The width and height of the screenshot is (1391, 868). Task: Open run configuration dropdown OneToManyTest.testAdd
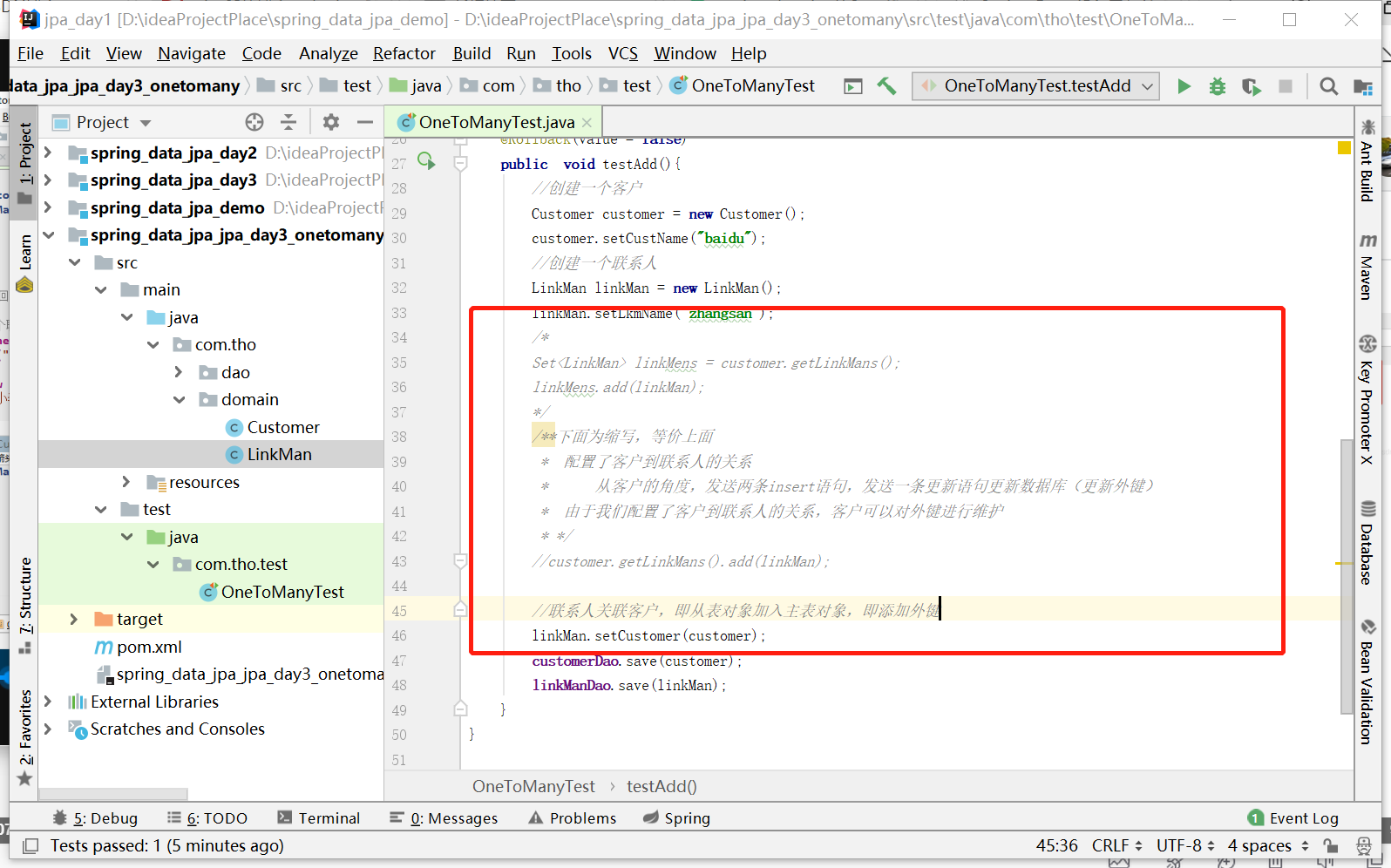1036,86
